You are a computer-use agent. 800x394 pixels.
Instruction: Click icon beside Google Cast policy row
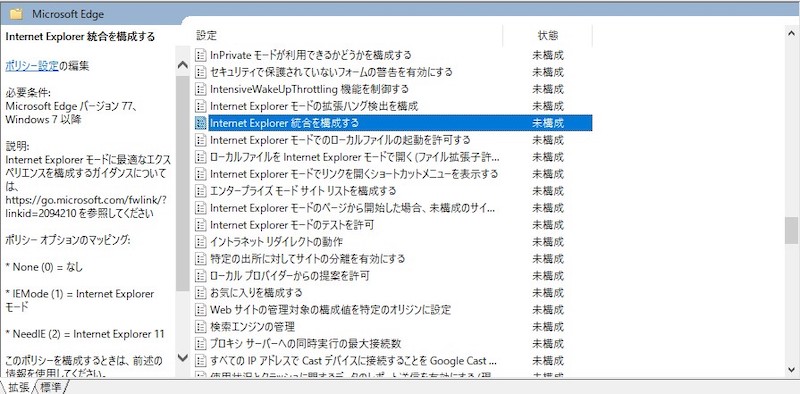(x=201, y=360)
